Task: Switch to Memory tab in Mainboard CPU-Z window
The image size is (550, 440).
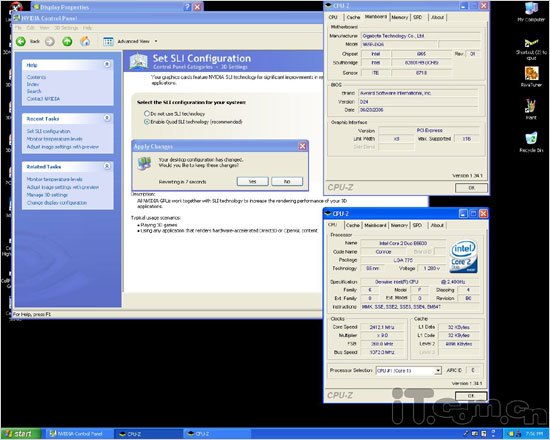Action: tap(400, 17)
